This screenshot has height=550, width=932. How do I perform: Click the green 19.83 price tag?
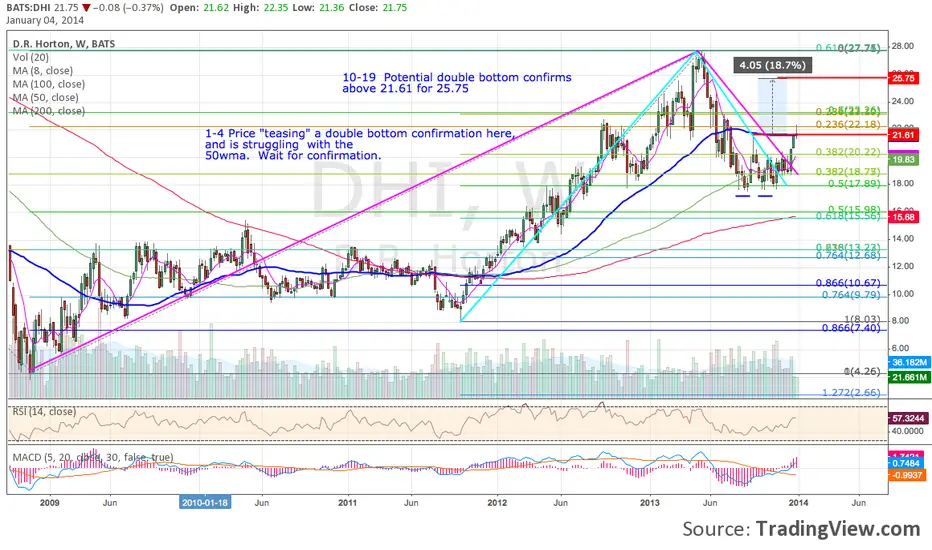[903, 159]
